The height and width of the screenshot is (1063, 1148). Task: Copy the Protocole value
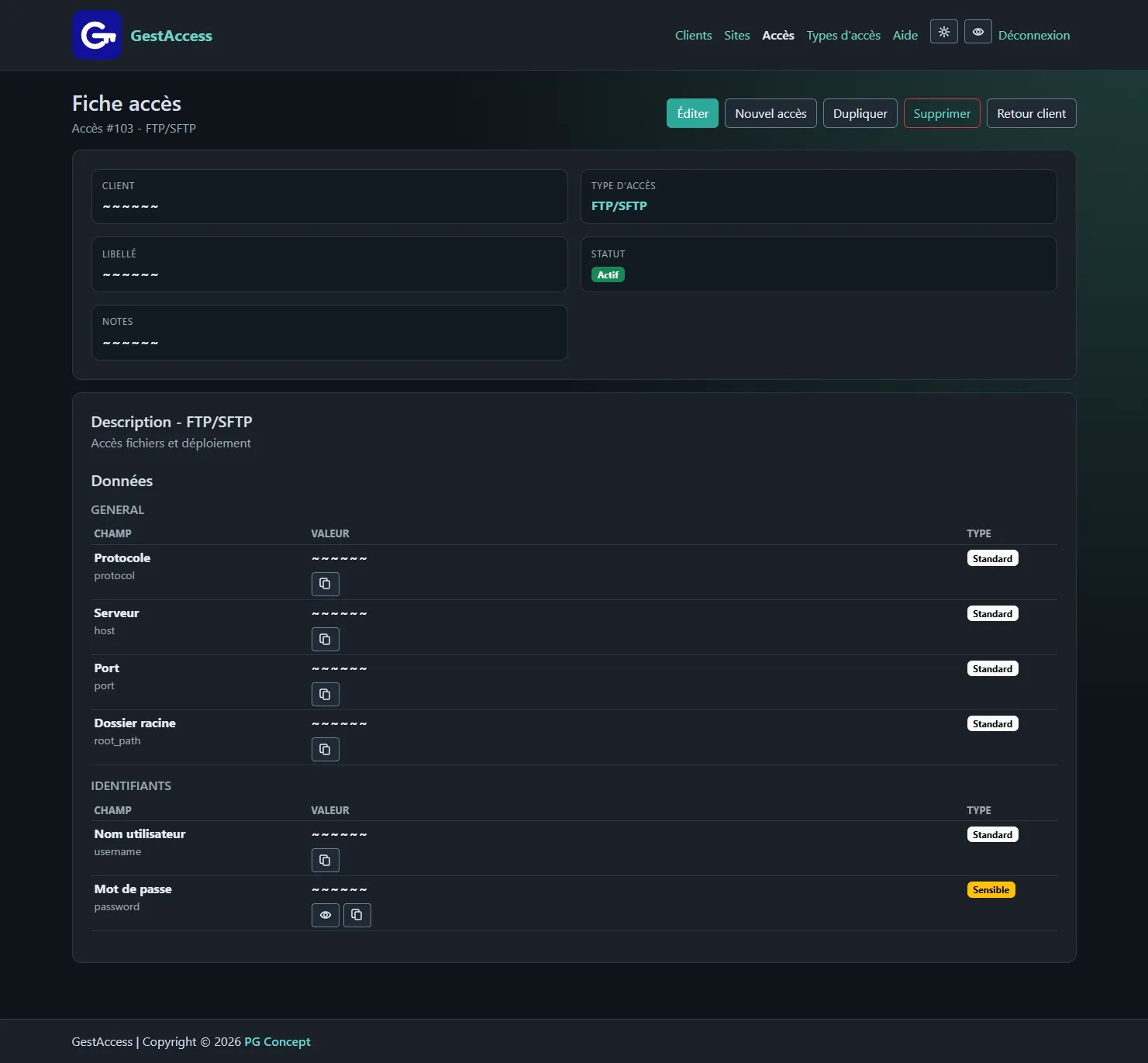pos(326,584)
